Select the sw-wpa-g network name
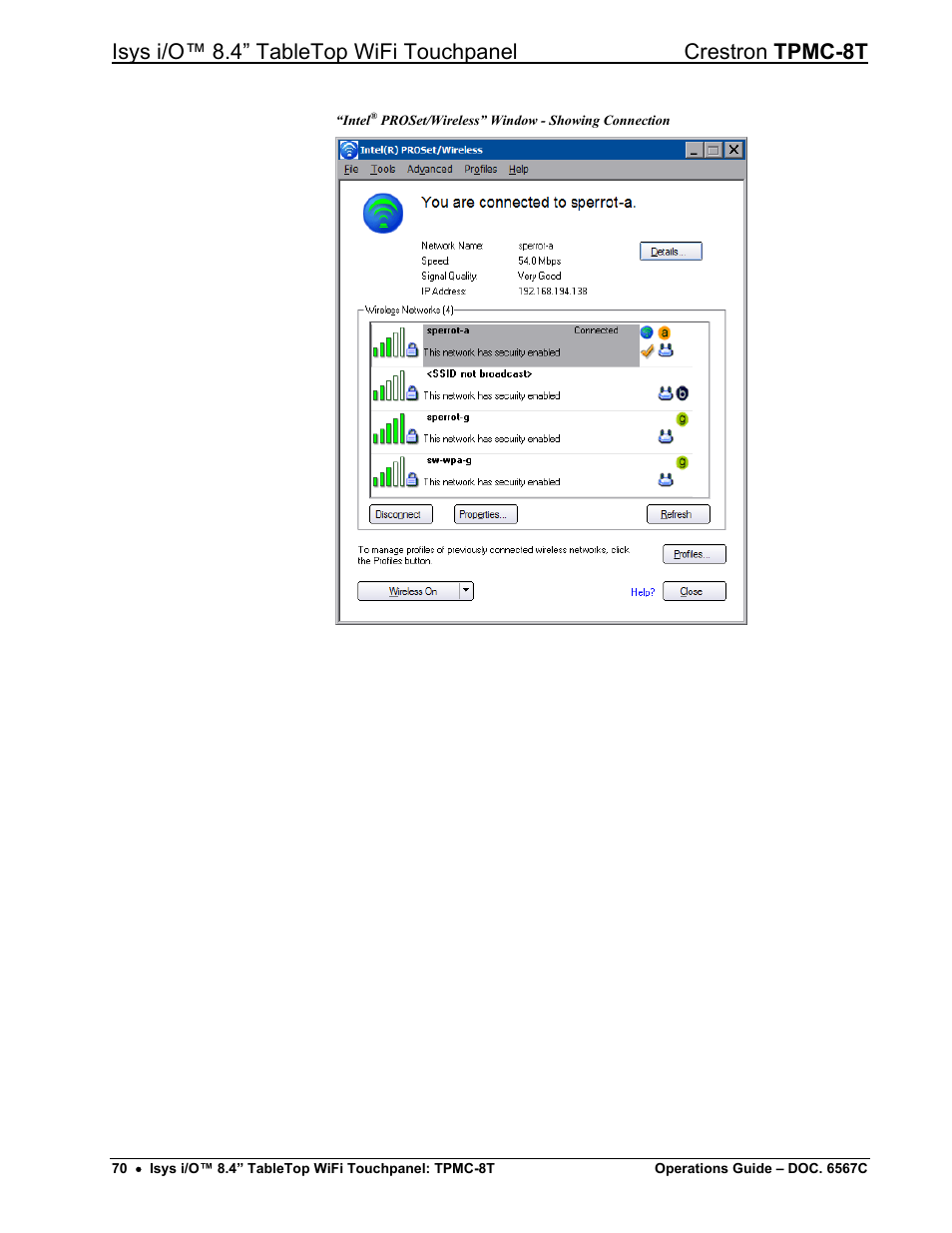Screen dimensions: 952x1233 pos(449,460)
